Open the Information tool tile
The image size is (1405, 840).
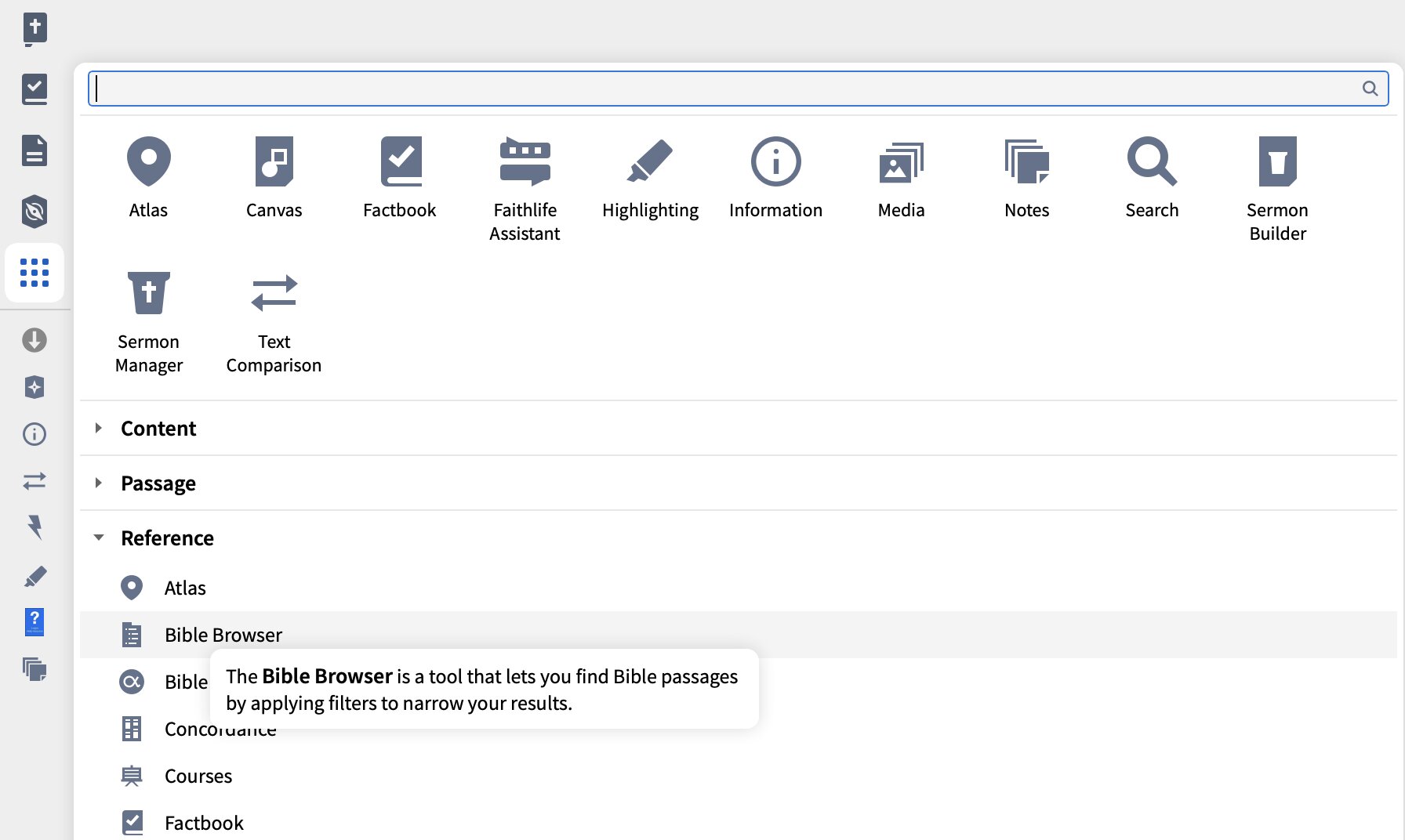click(775, 178)
